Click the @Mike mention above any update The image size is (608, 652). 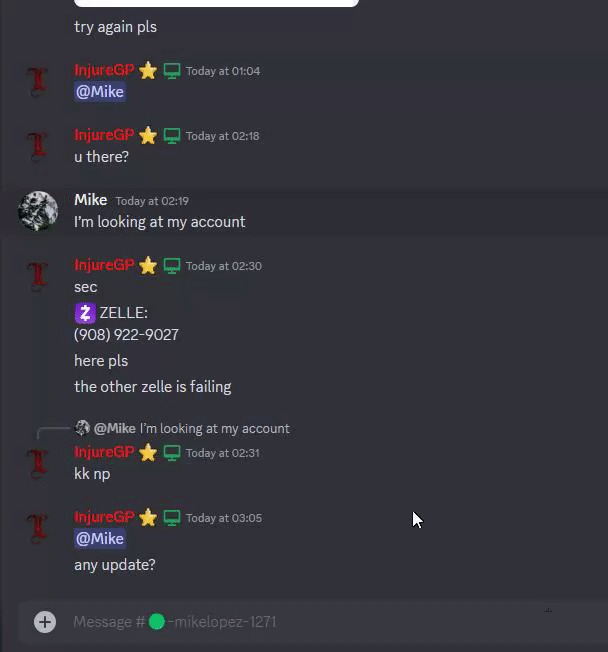point(100,539)
